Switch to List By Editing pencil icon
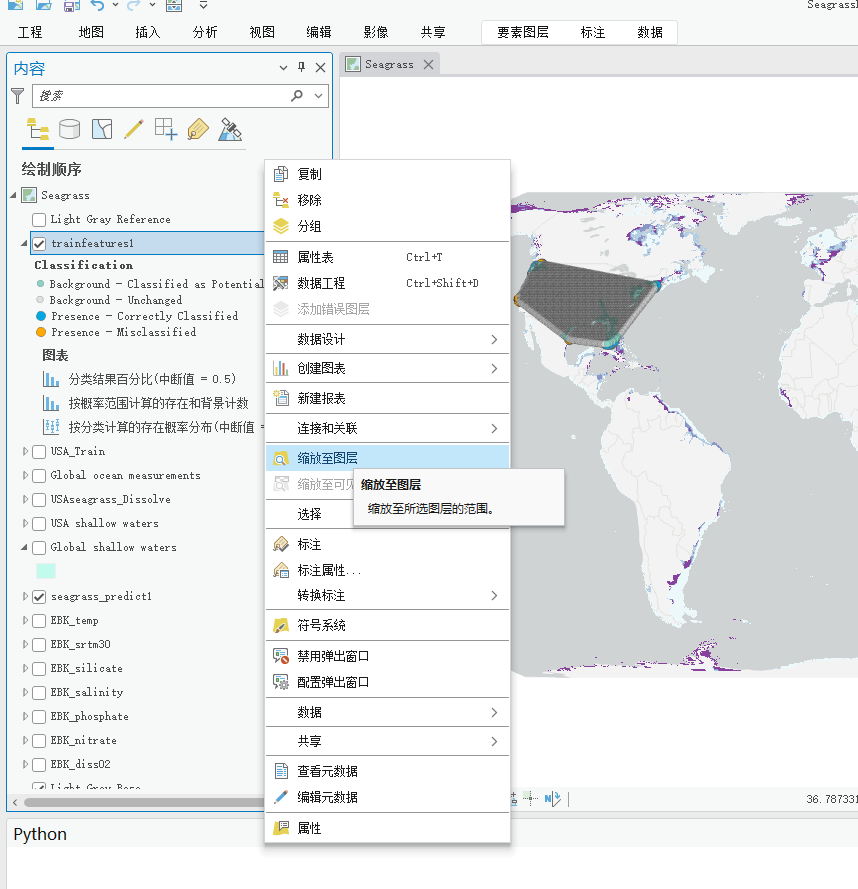The width and height of the screenshot is (858, 889). click(x=132, y=128)
